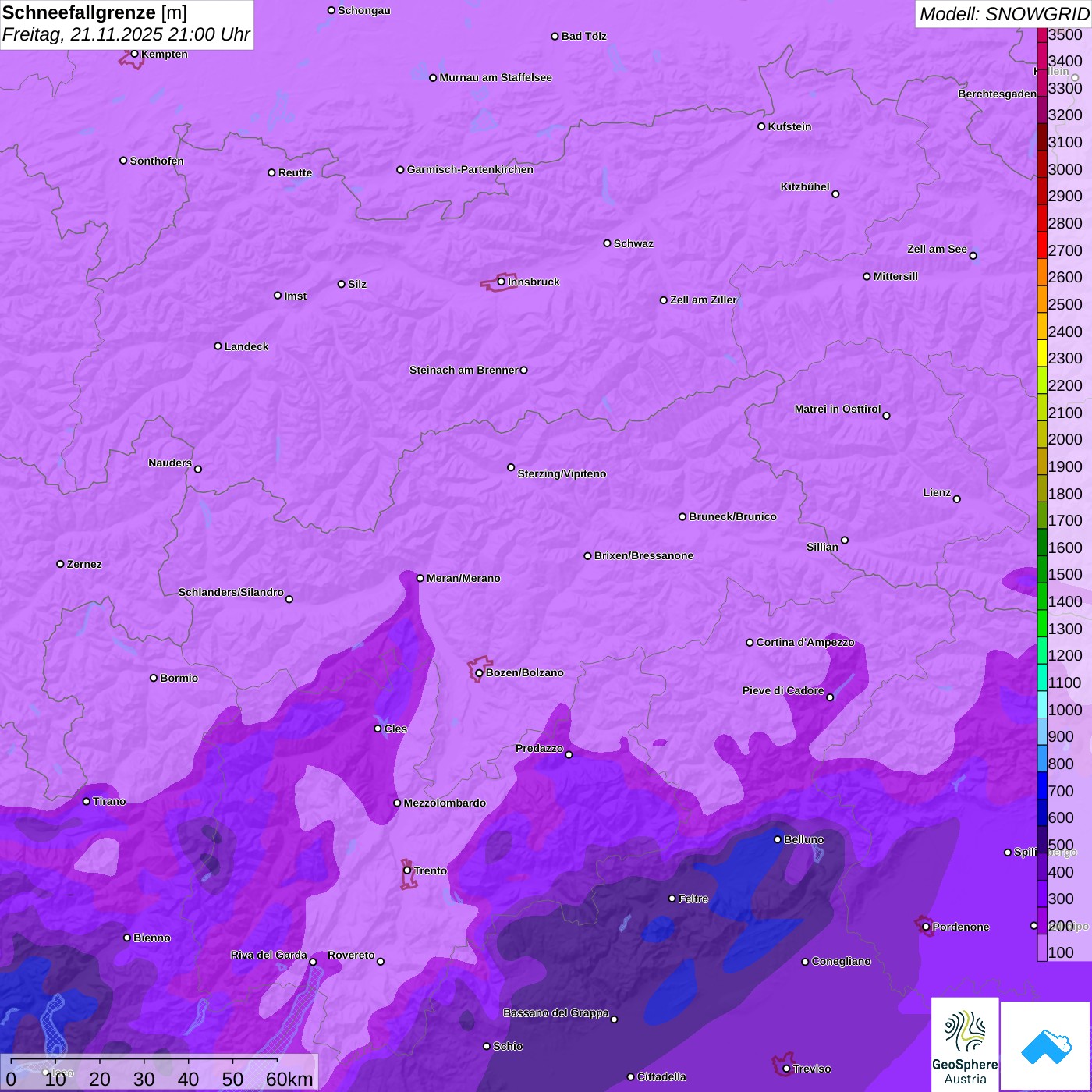This screenshot has width=1092, height=1092.
Task: Select the 'Schneefallgrenze [m]' title
Action: (94, 12)
